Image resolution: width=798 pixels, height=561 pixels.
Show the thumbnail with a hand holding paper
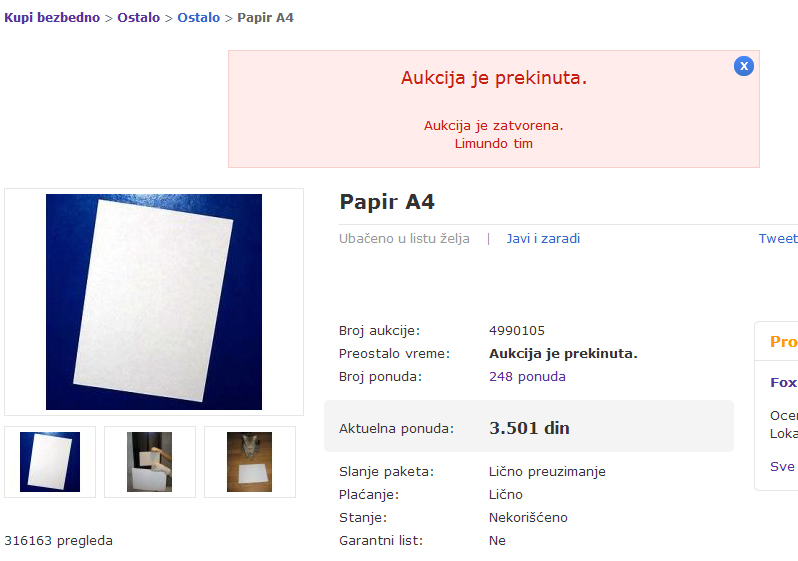pyautogui.click(x=150, y=462)
